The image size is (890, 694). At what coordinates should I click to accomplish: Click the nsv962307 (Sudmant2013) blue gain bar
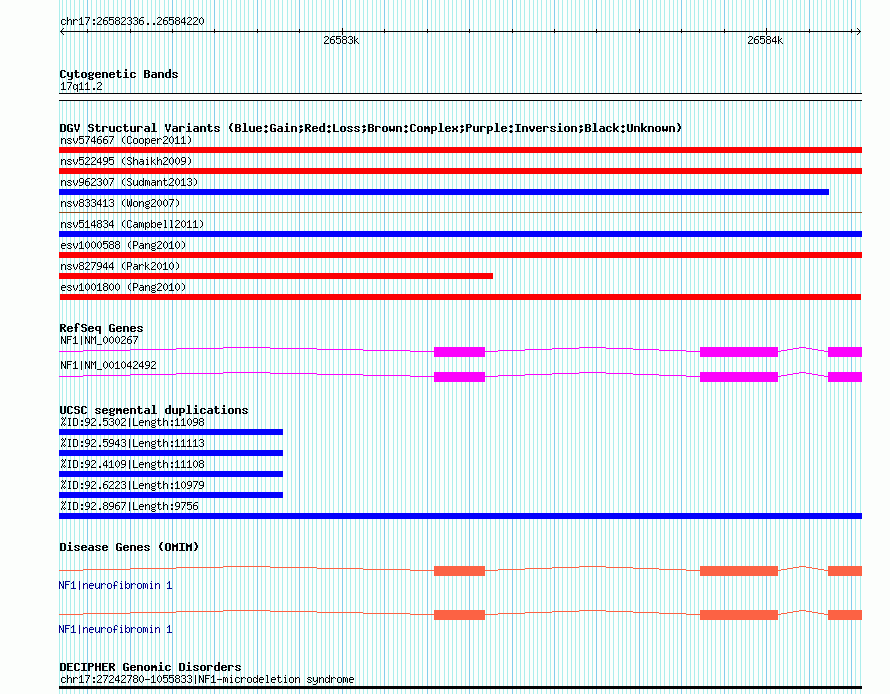pos(444,192)
